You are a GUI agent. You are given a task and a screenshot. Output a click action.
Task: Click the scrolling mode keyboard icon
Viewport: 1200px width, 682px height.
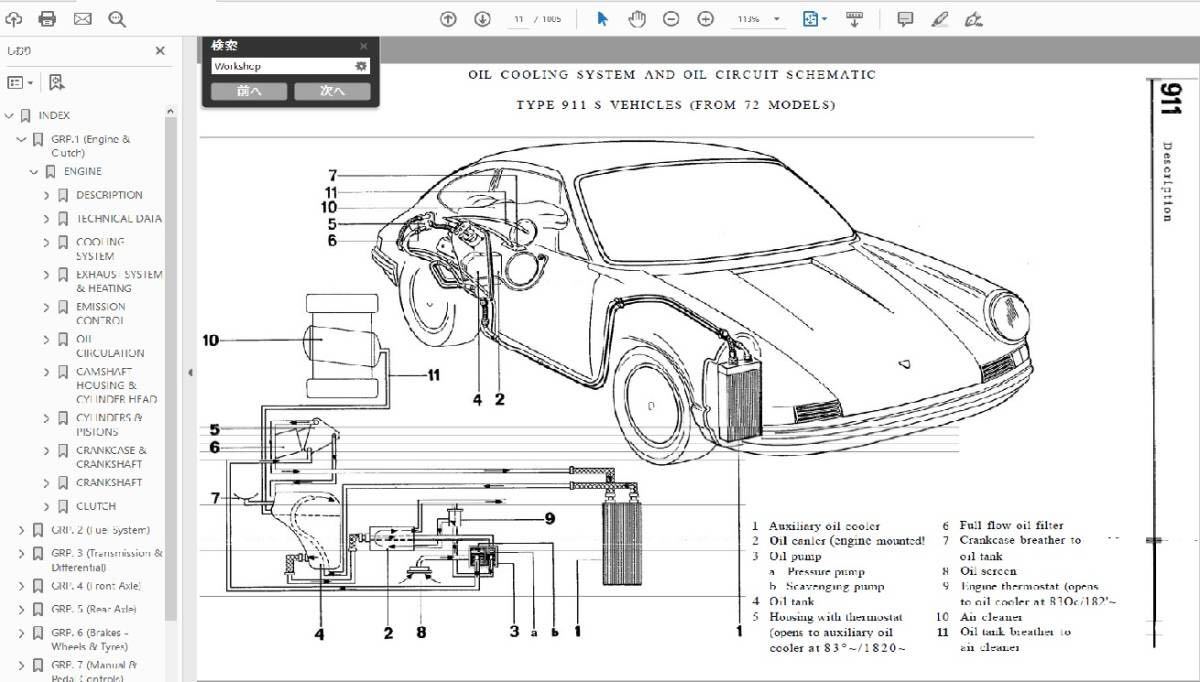(x=854, y=19)
